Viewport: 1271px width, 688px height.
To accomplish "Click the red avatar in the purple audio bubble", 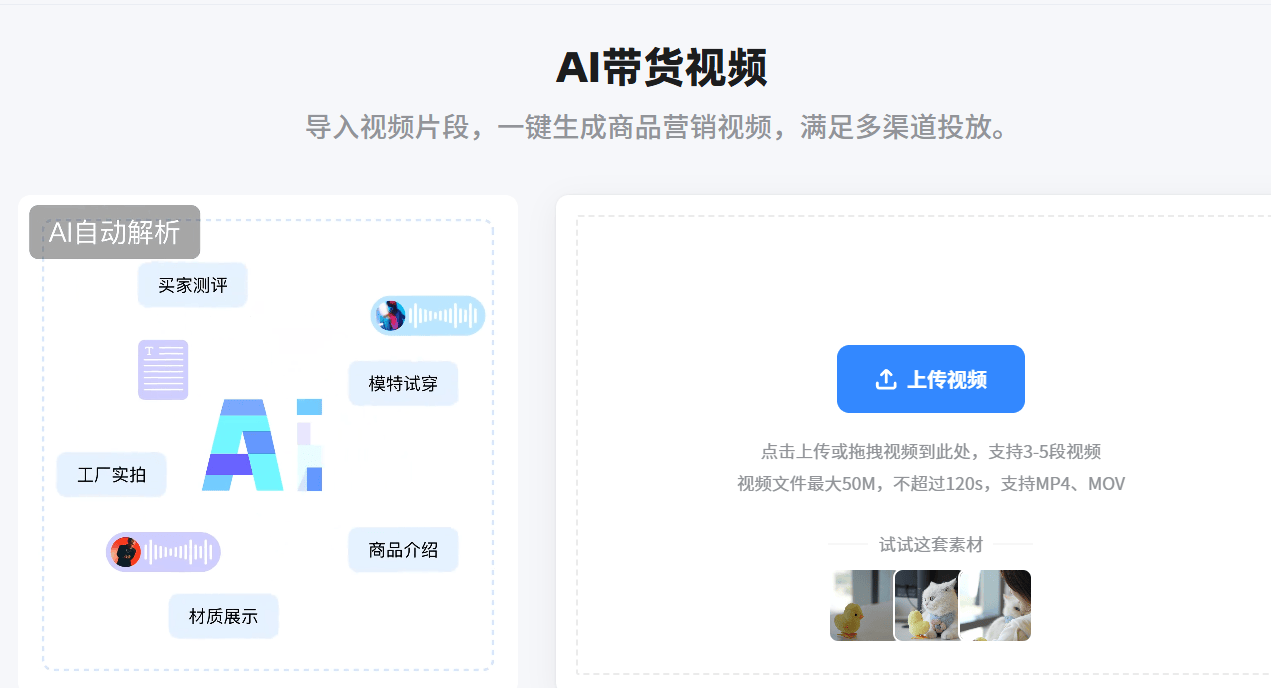I will [x=125, y=552].
